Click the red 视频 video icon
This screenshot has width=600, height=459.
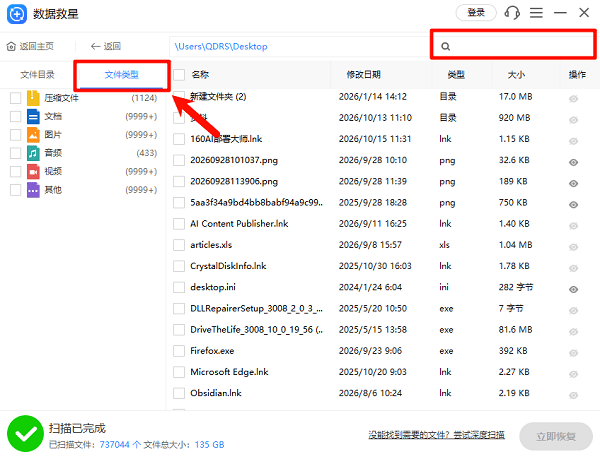click(x=33, y=171)
